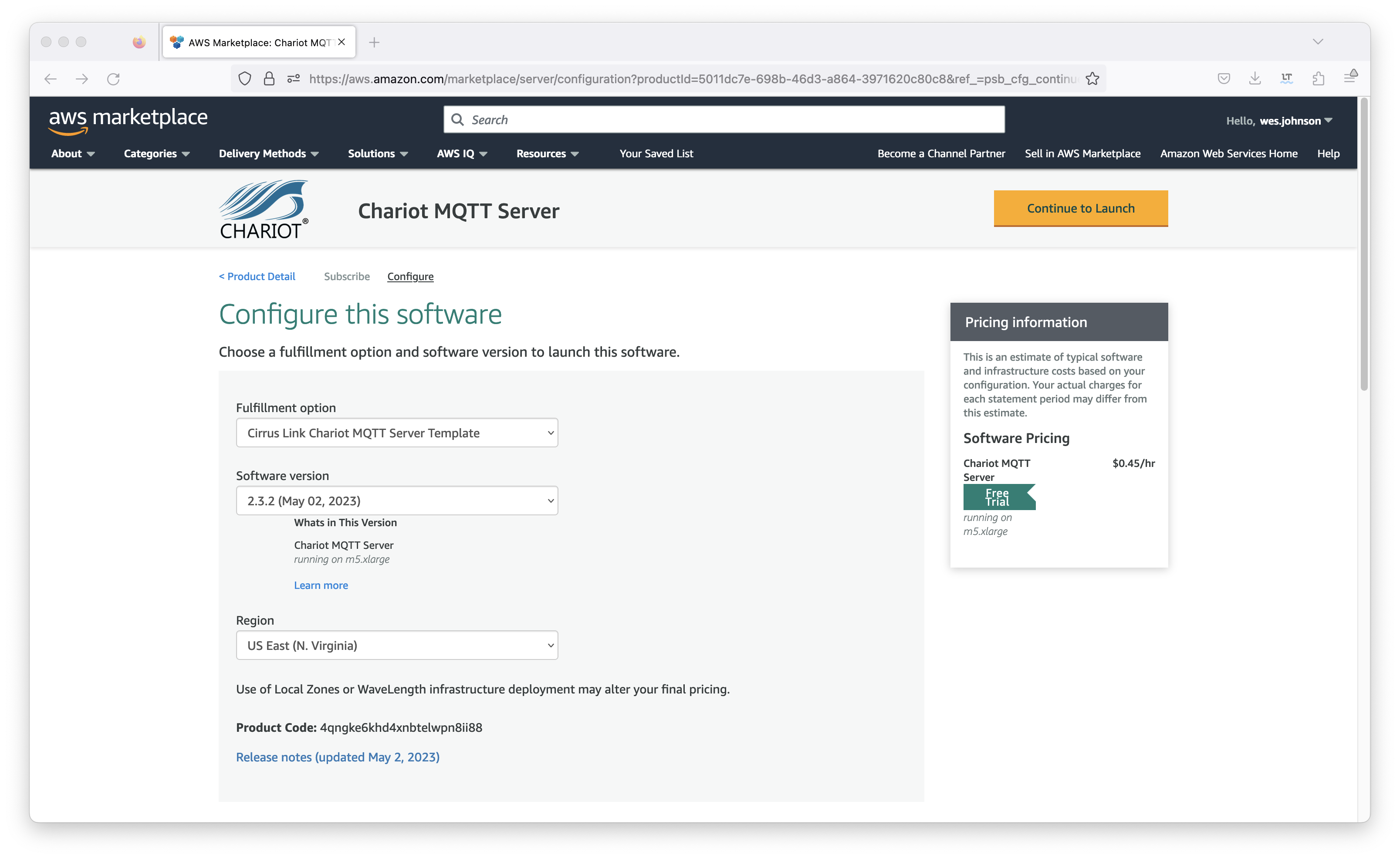Go back to Product Detail

257,276
